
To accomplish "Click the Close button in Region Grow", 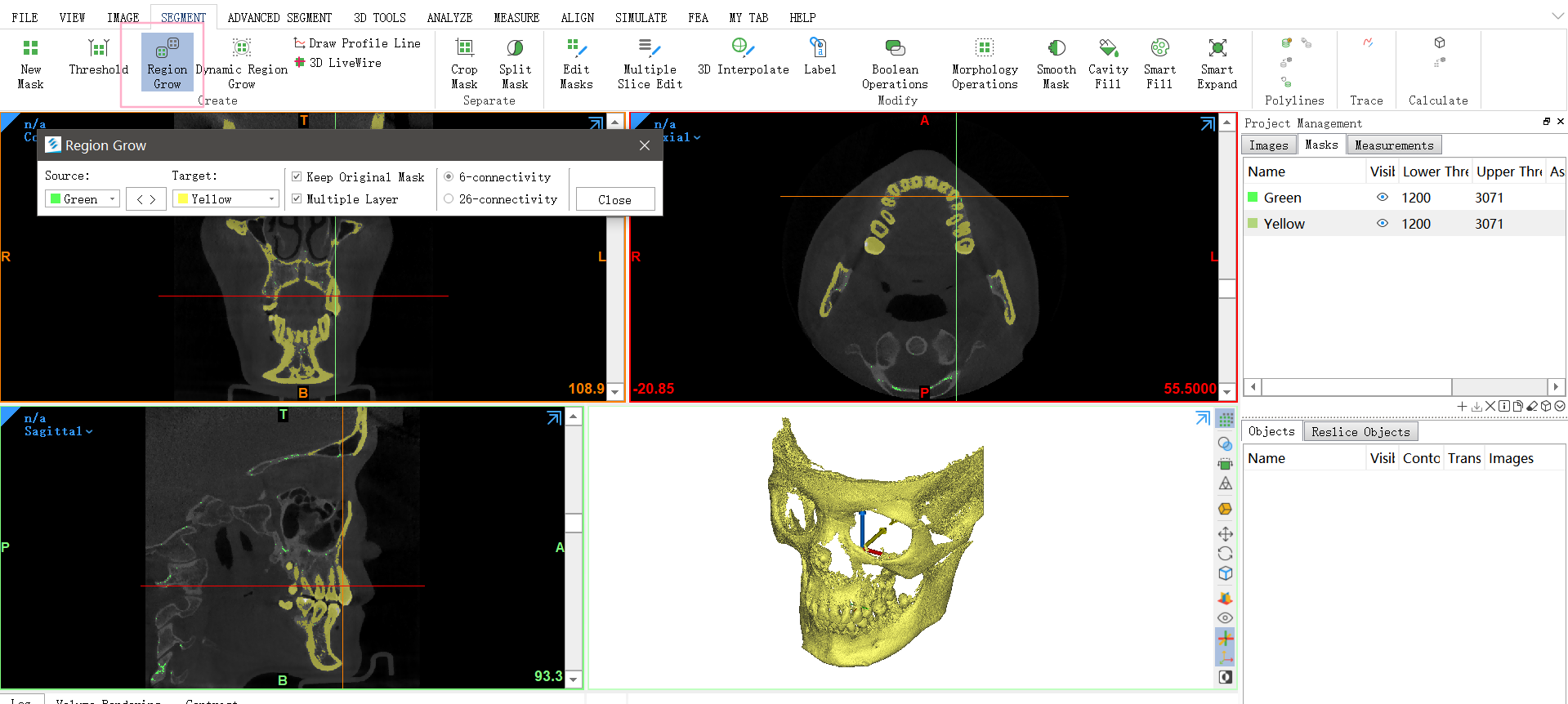I will click(x=614, y=199).
